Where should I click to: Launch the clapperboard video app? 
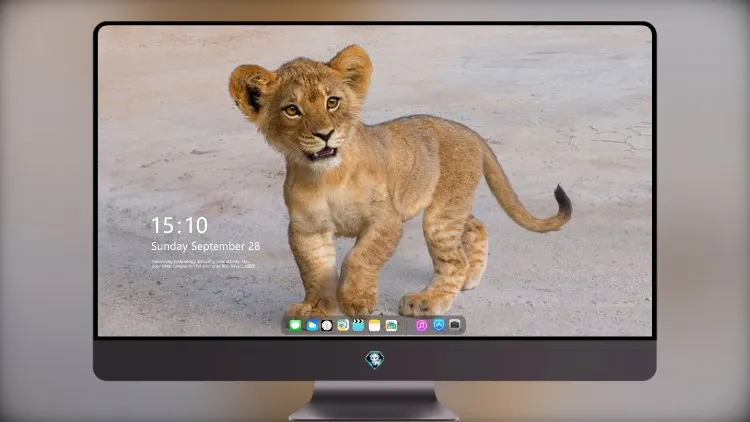358,325
